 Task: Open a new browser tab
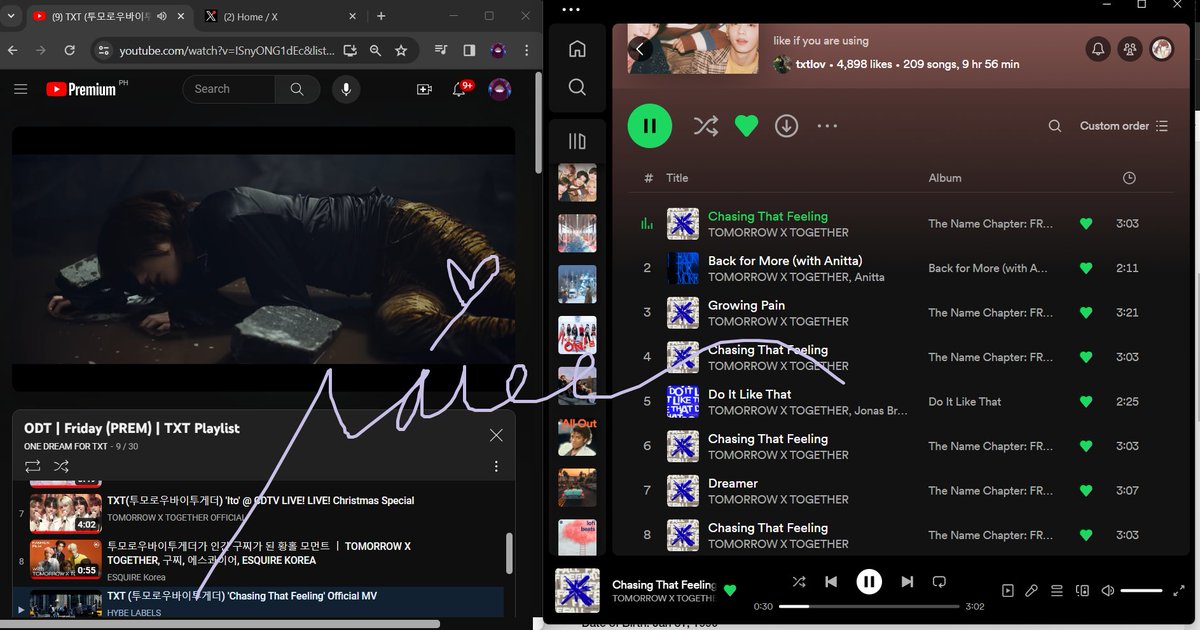click(381, 16)
